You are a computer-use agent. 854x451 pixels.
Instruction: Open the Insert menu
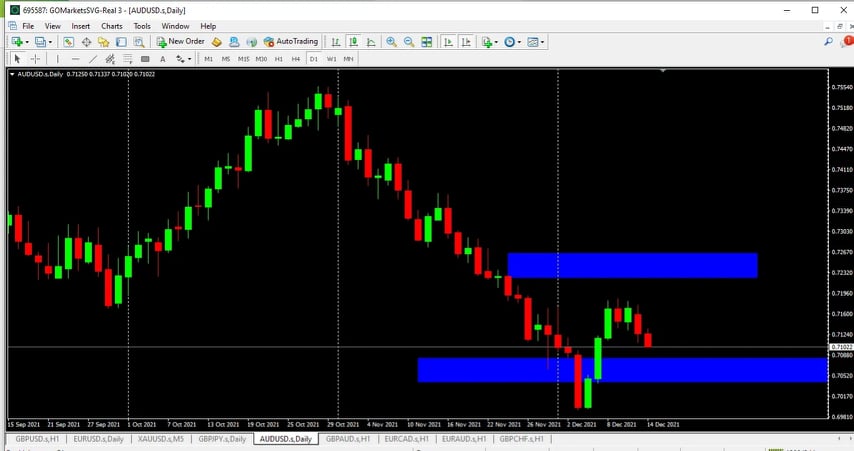point(81,26)
